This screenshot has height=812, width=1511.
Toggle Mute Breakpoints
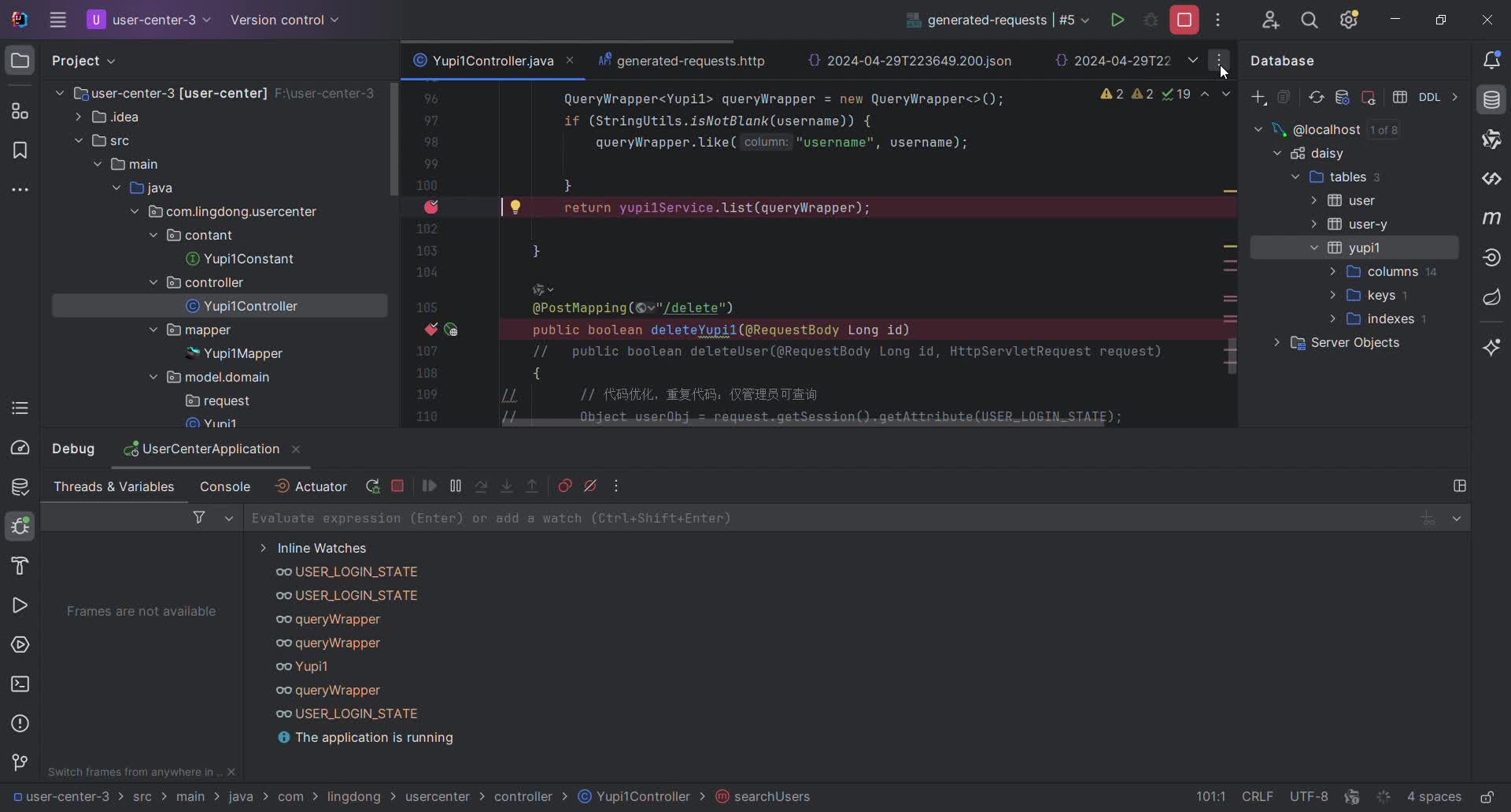pyautogui.click(x=590, y=486)
